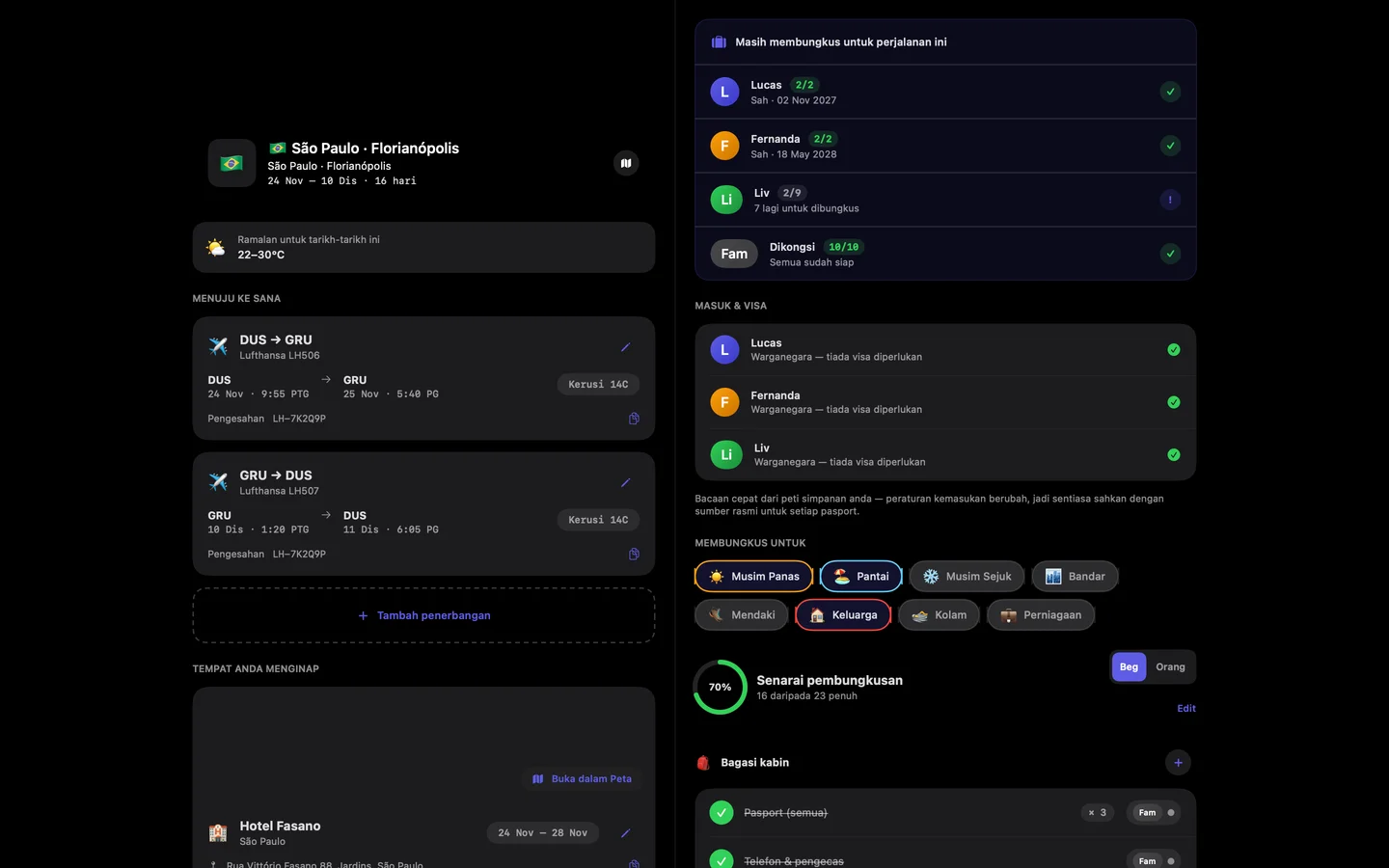Click Kerusi 14C seat badge on LH507

[x=598, y=520]
